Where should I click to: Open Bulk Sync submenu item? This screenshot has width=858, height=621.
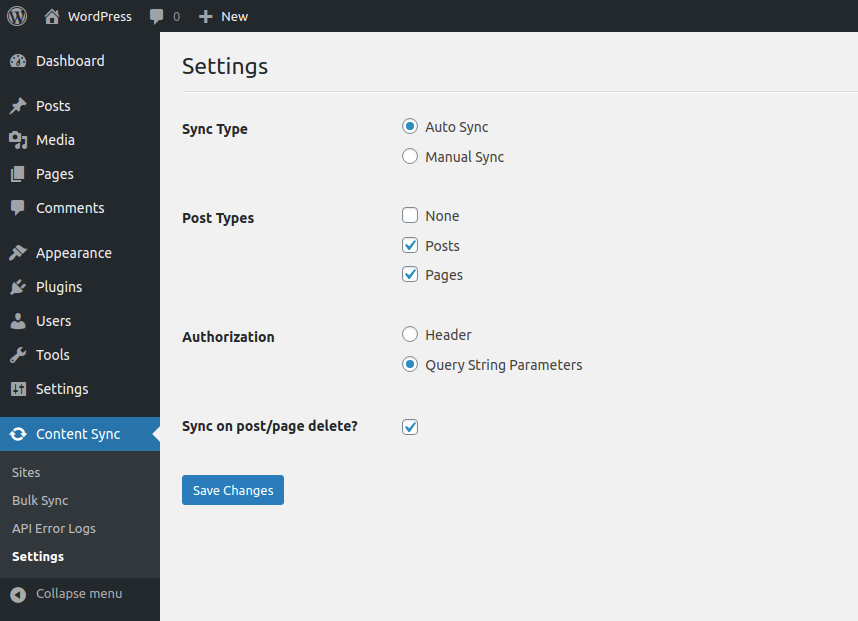click(x=40, y=500)
